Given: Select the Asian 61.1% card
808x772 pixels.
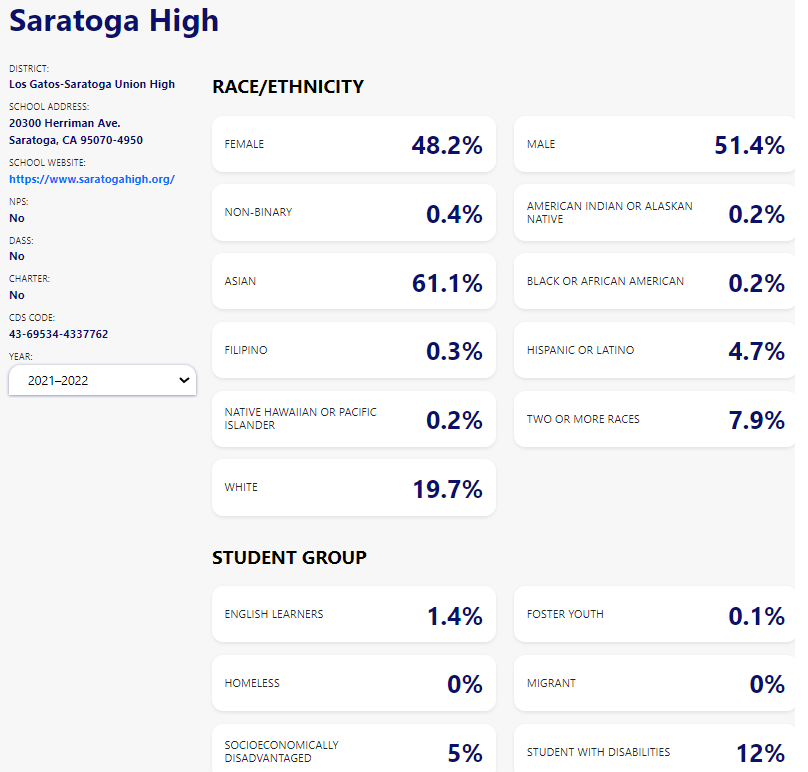Looking at the screenshot, I should pos(353,282).
